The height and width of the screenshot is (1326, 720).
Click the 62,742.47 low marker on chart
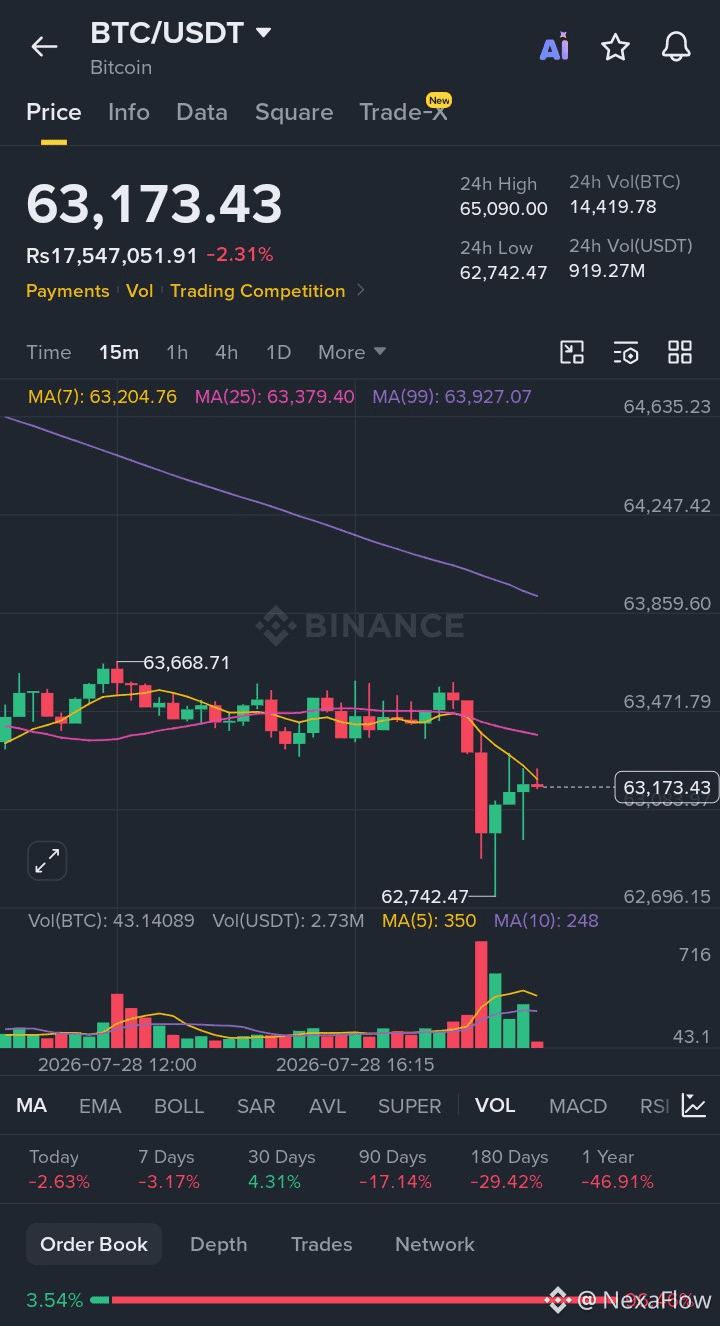[x=425, y=896]
